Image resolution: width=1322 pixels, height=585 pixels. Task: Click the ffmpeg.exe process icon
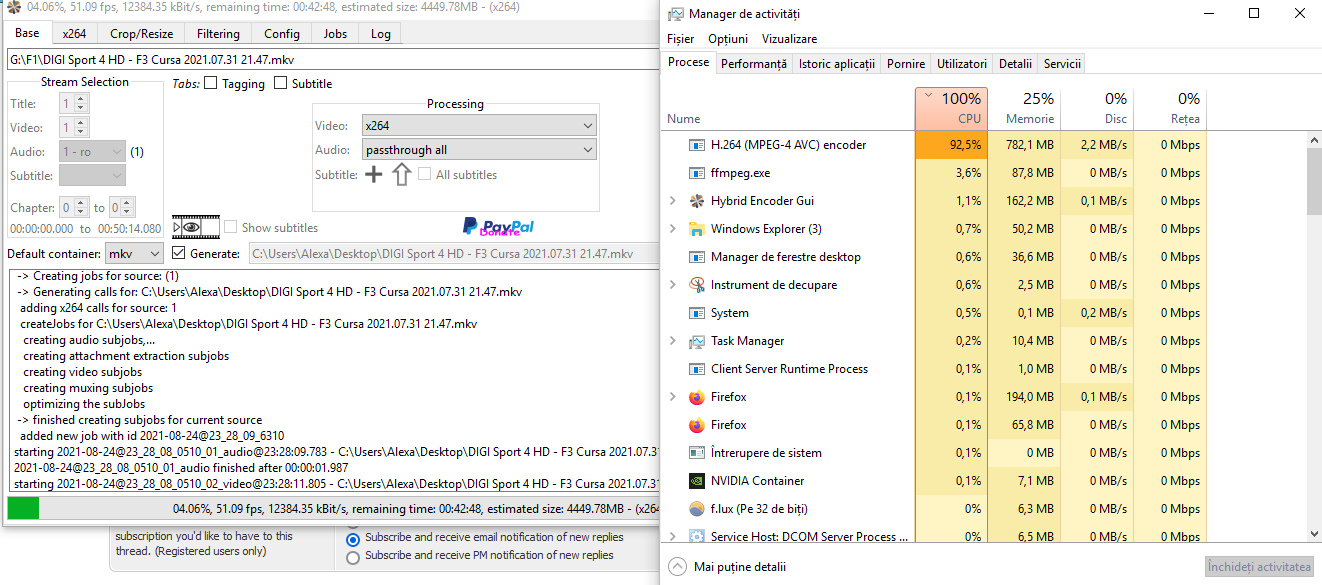(x=697, y=173)
